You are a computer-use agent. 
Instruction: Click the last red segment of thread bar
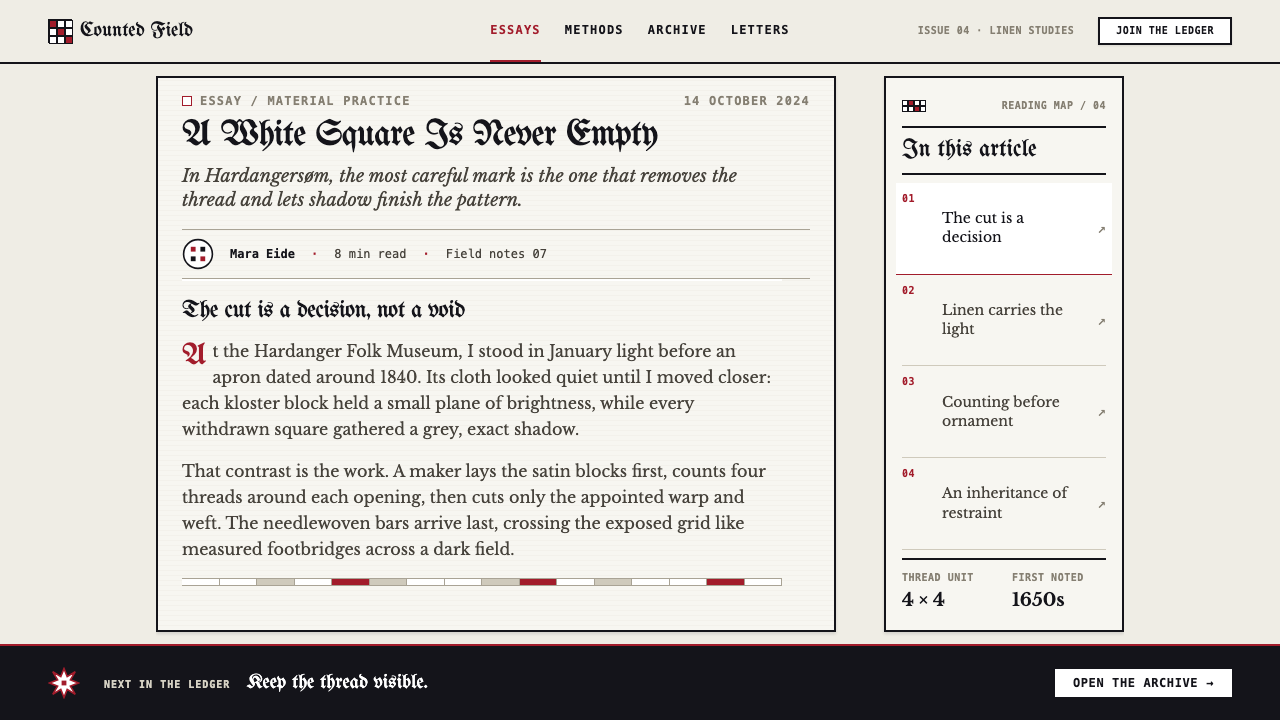click(x=725, y=582)
